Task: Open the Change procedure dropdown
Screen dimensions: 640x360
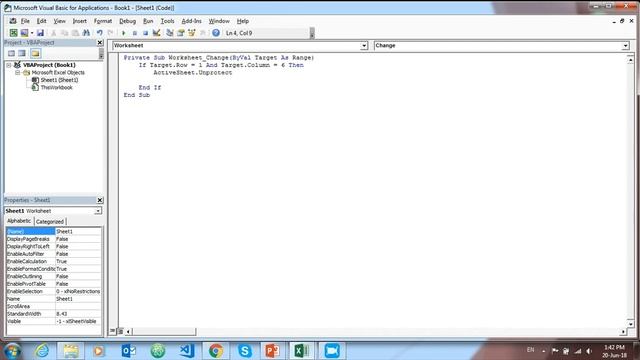Action: coord(625,46)
